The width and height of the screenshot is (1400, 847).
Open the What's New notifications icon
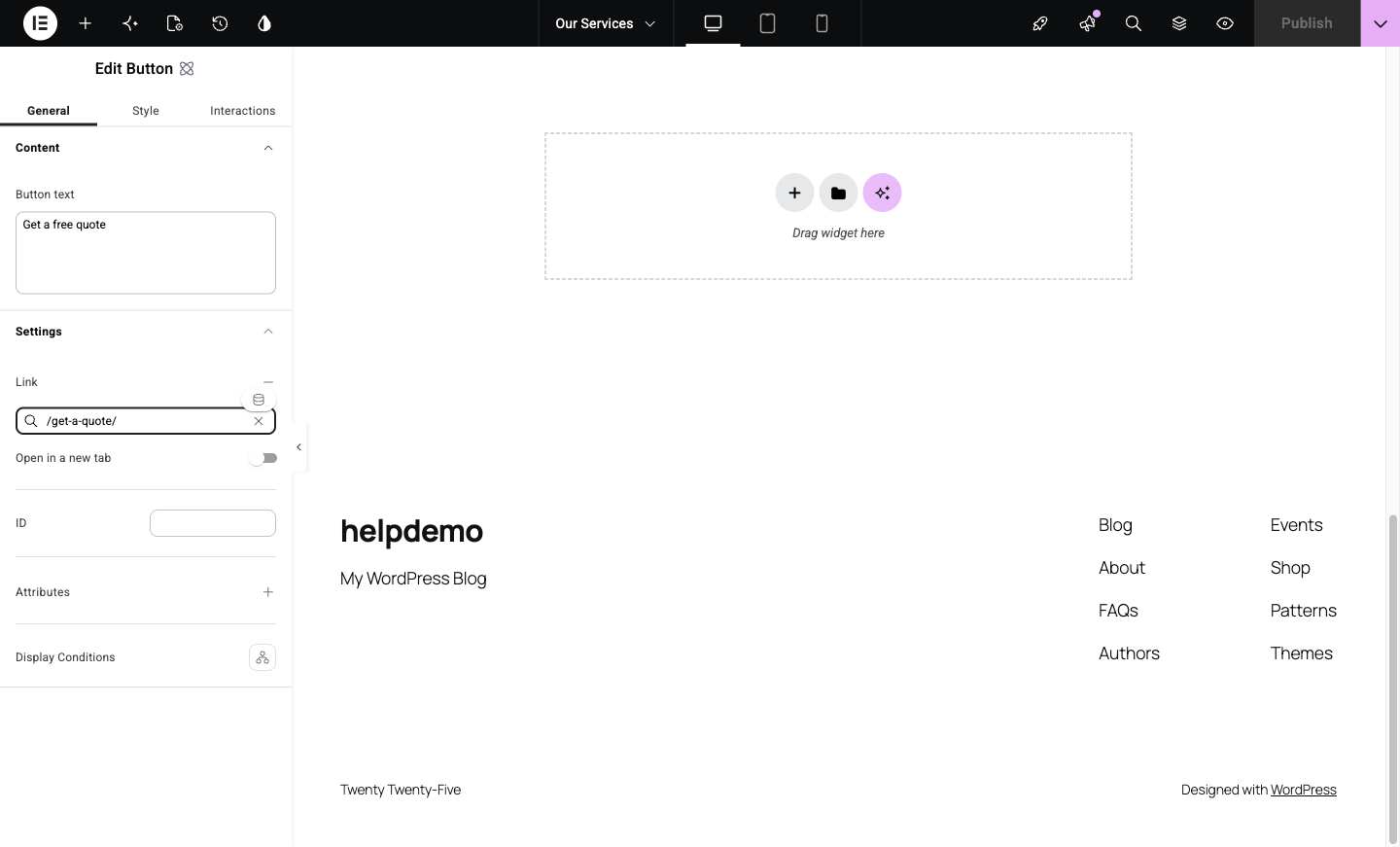pyautogui.click(x=1087, y=23)
